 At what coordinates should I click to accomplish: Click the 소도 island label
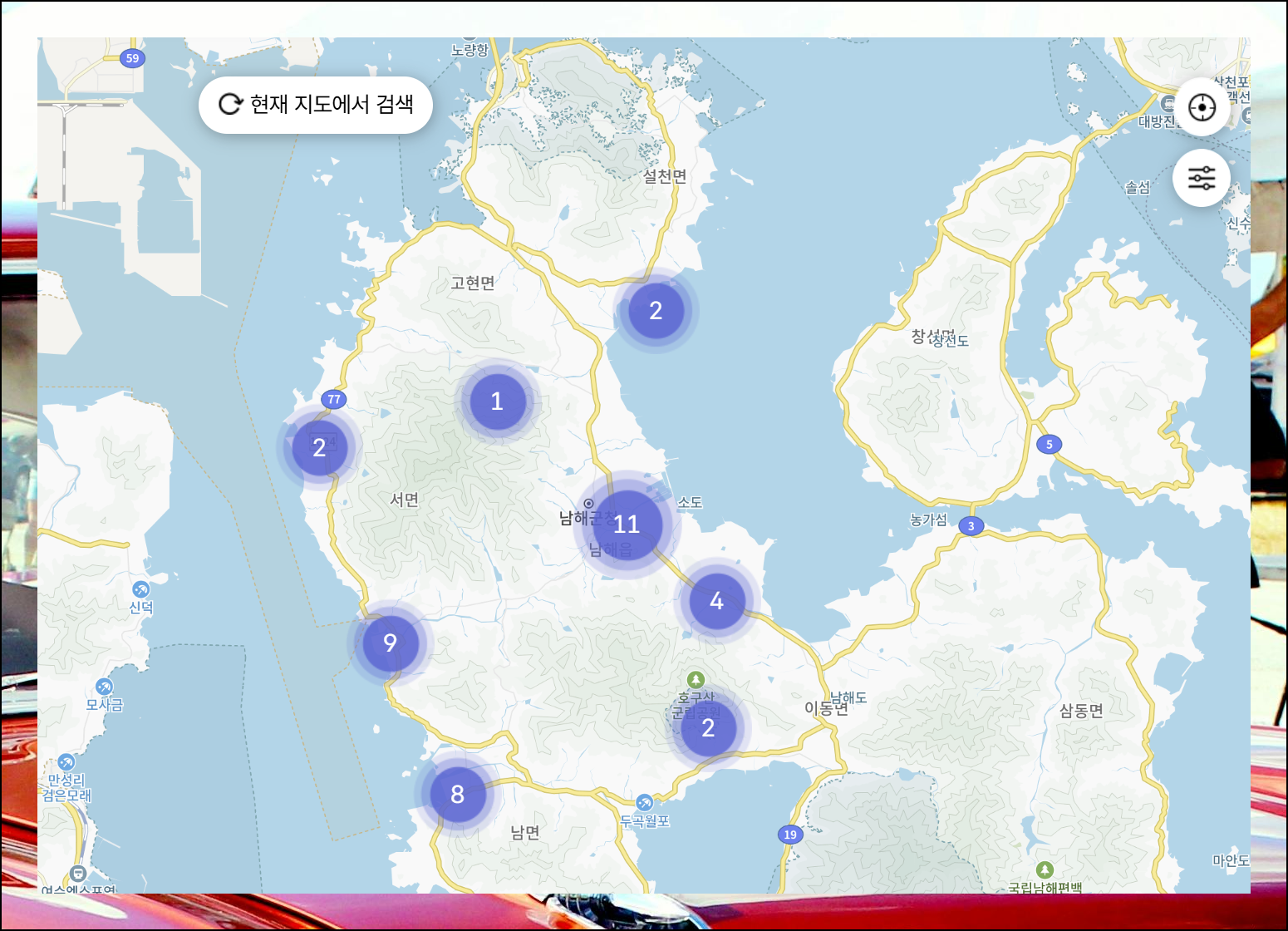(690, 502)
